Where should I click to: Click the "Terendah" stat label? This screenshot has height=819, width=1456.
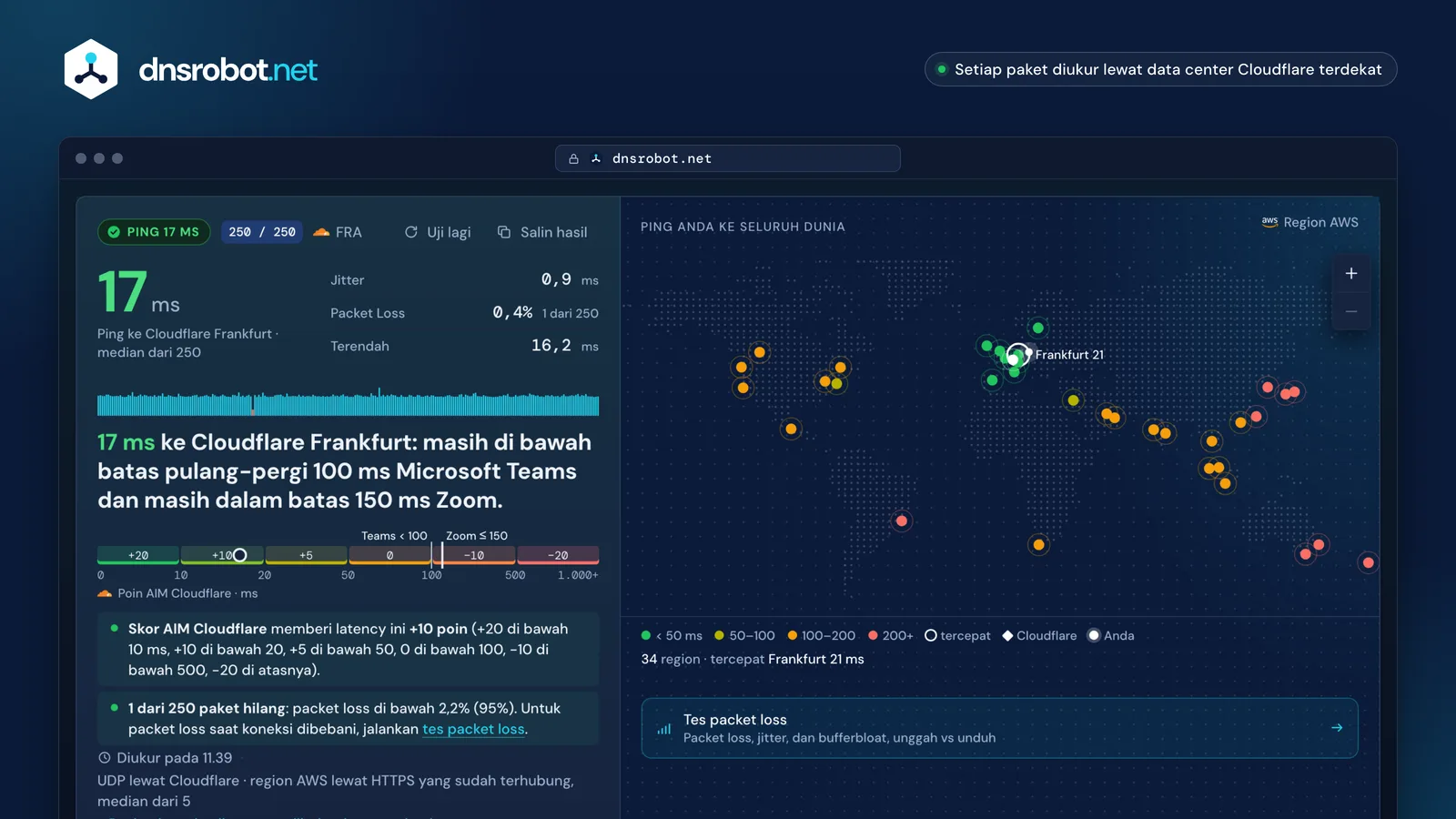359,346
